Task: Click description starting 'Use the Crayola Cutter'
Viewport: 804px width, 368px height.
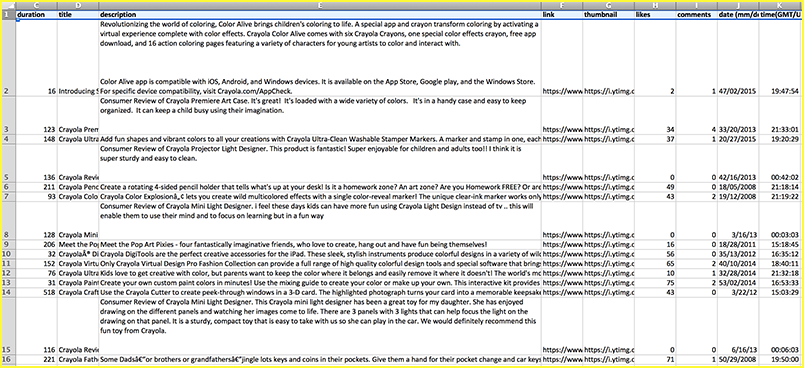Action: click(x=320, y=292)
